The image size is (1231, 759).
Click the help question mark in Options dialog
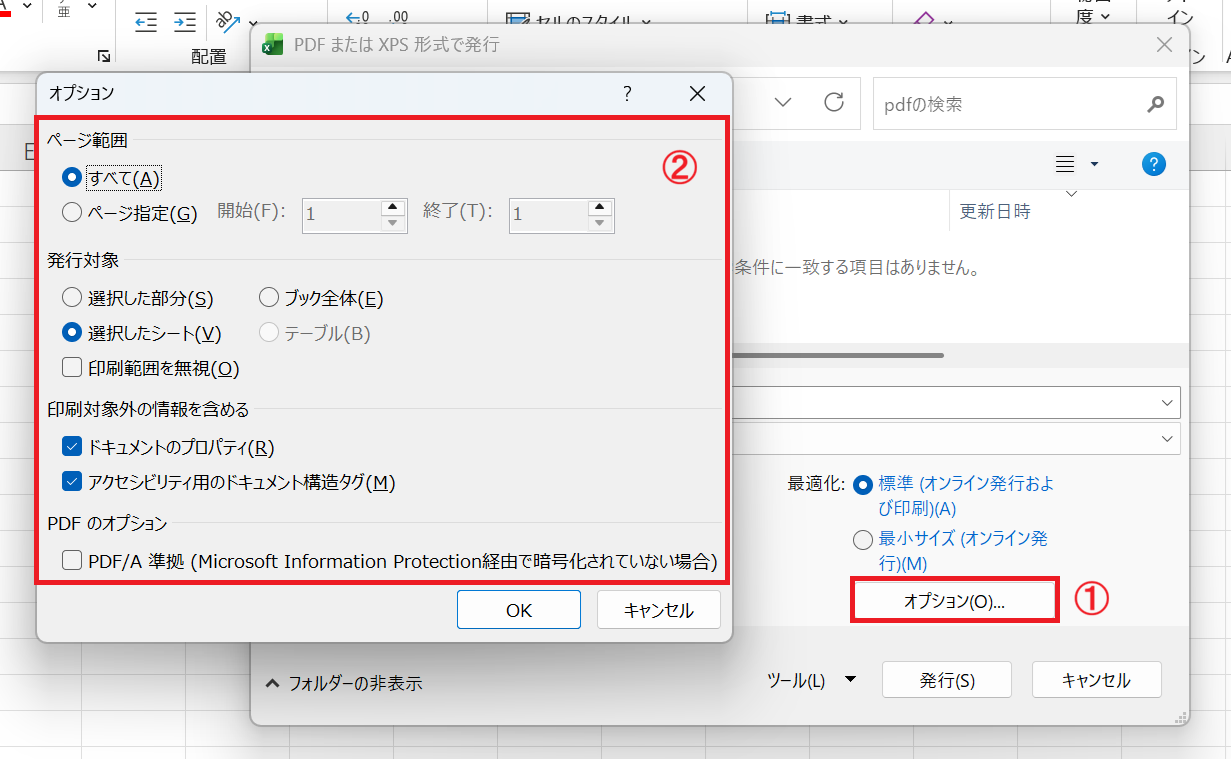(x=627, y=94)
